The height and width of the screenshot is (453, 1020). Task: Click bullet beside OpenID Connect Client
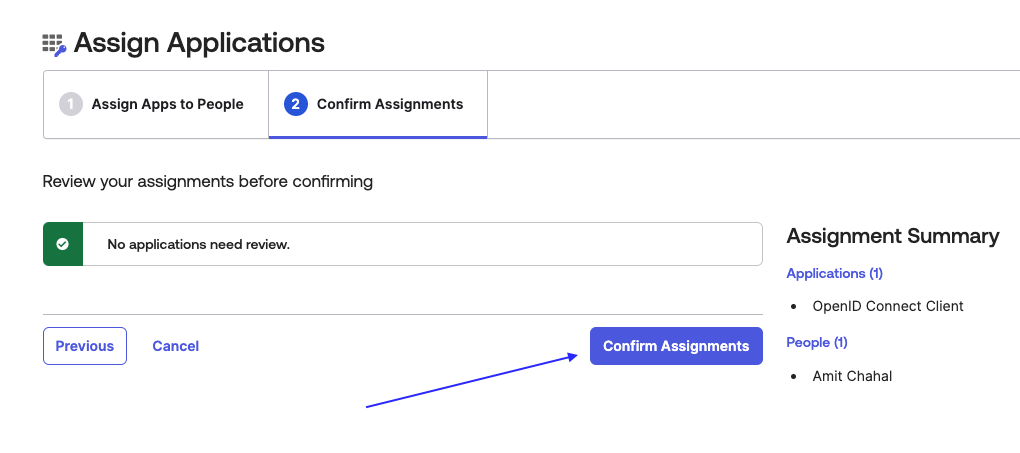point(793,307)
